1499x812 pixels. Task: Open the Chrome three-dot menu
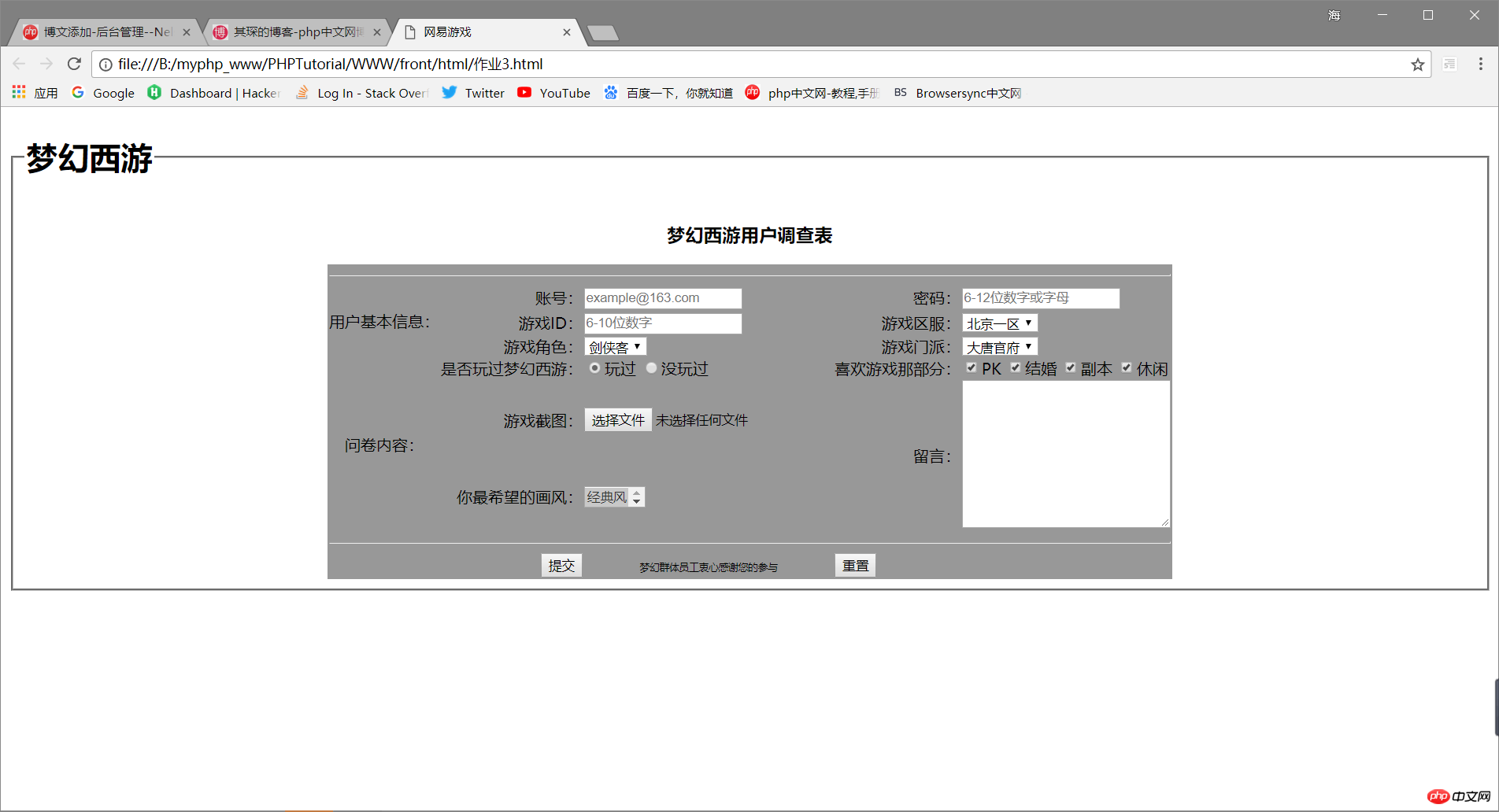pos(1480,64)
